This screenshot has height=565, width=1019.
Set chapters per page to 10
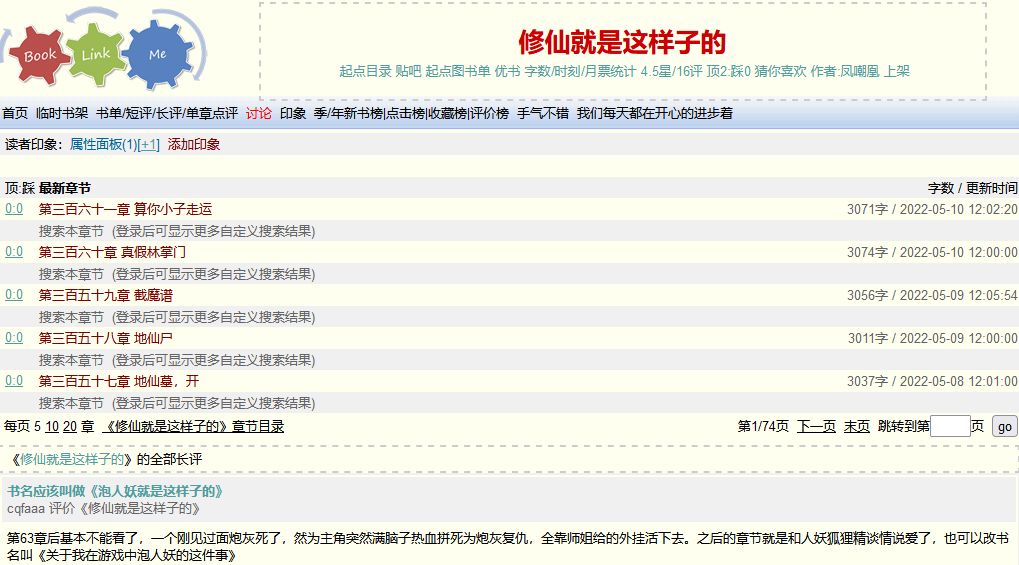point(52,427)
